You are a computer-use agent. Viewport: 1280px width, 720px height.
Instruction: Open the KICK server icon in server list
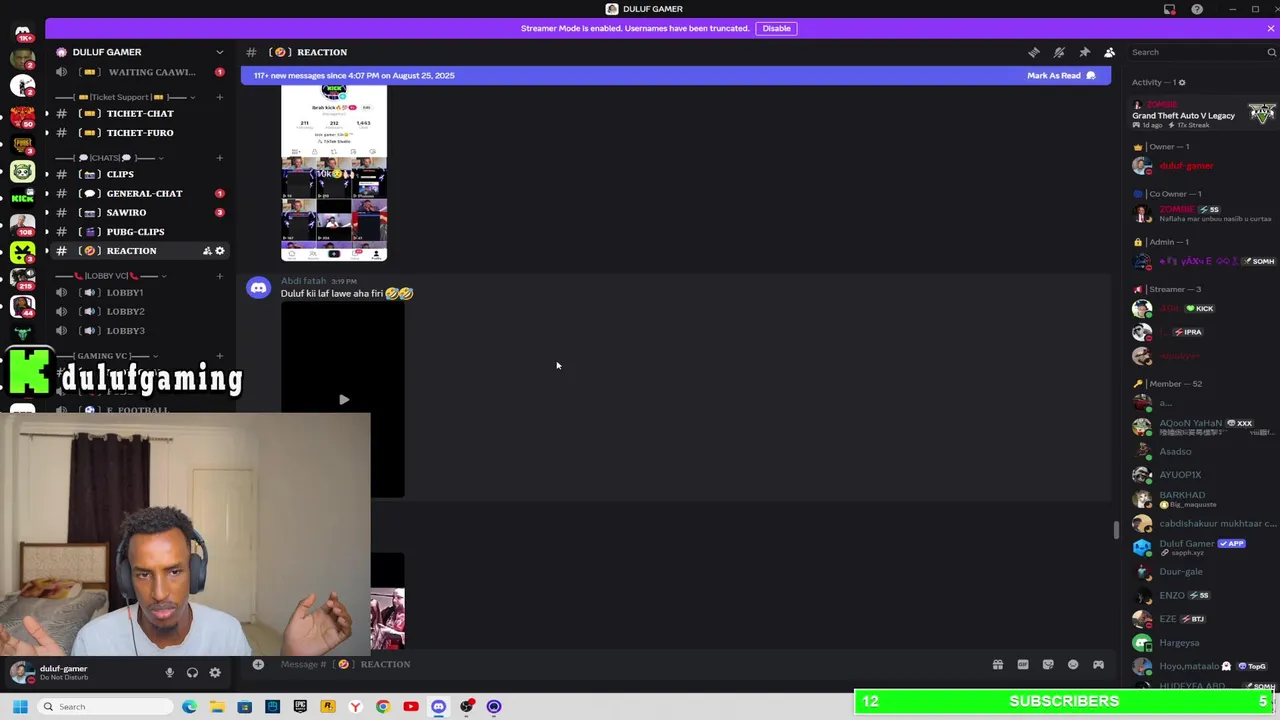tap(22, 198)
